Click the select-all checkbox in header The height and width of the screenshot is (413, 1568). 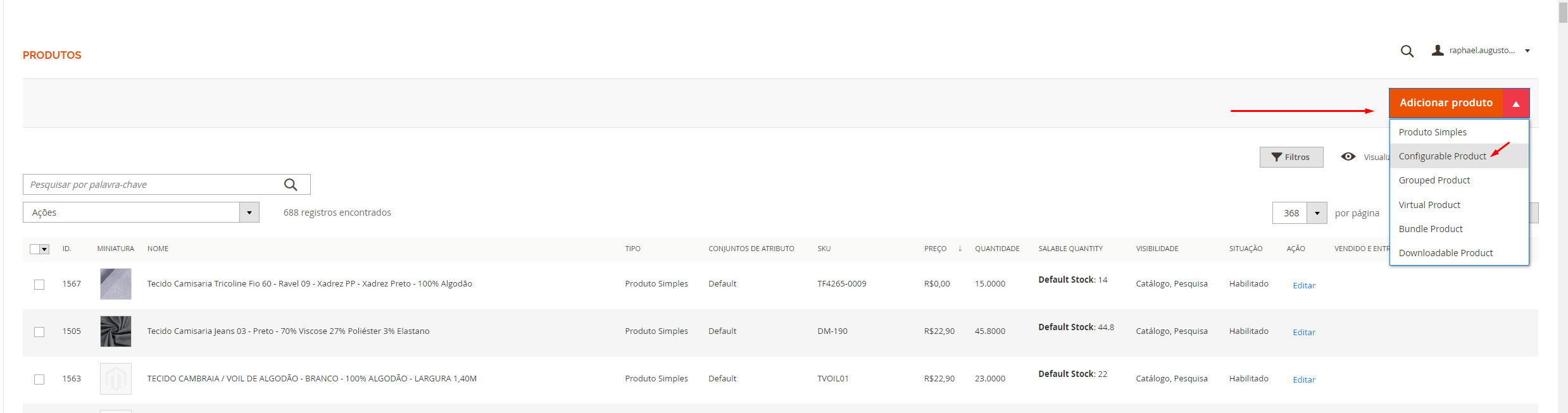click(x=35, y=249)
